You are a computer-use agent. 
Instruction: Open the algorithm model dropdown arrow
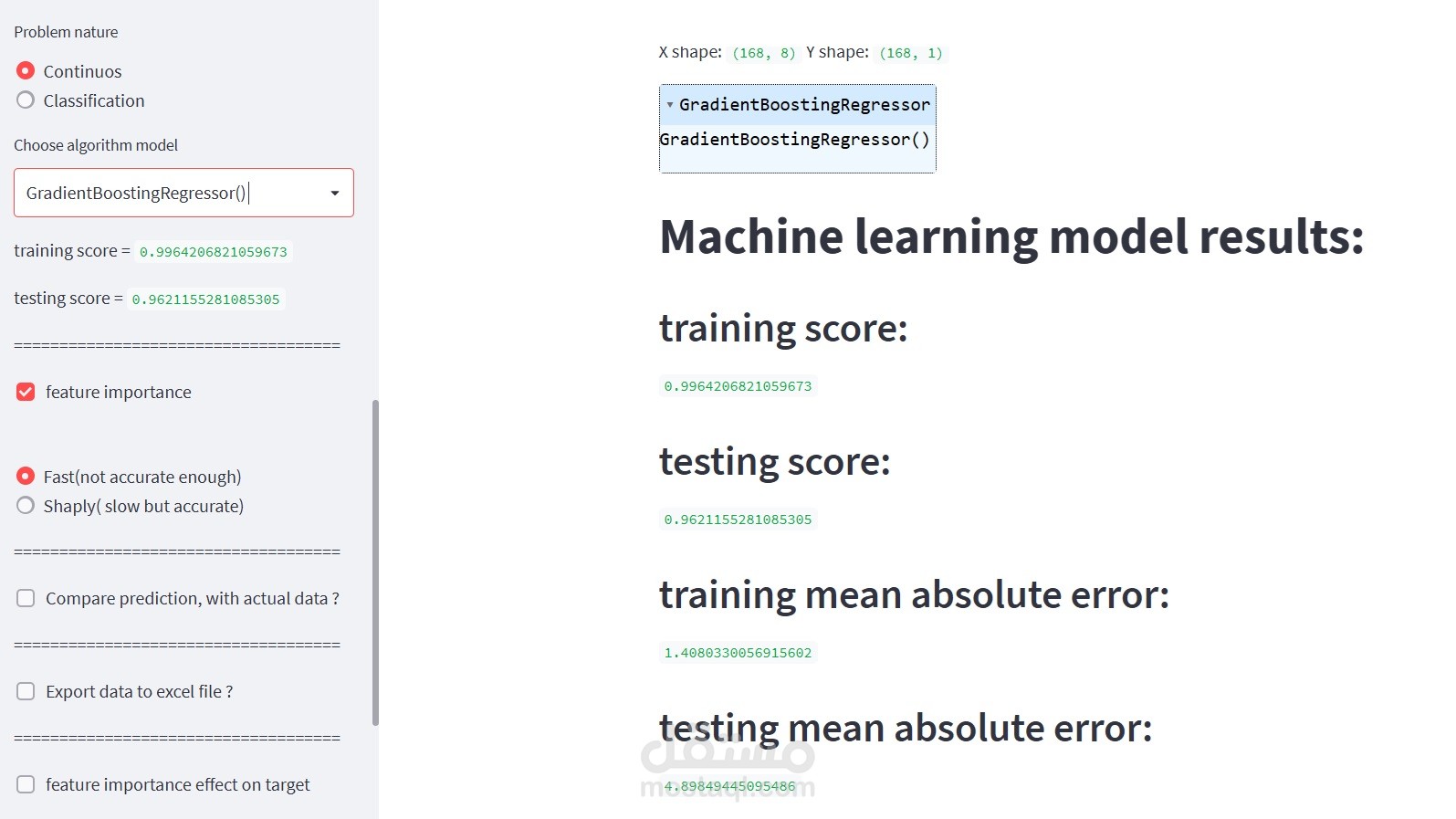(x=335, y=193)
